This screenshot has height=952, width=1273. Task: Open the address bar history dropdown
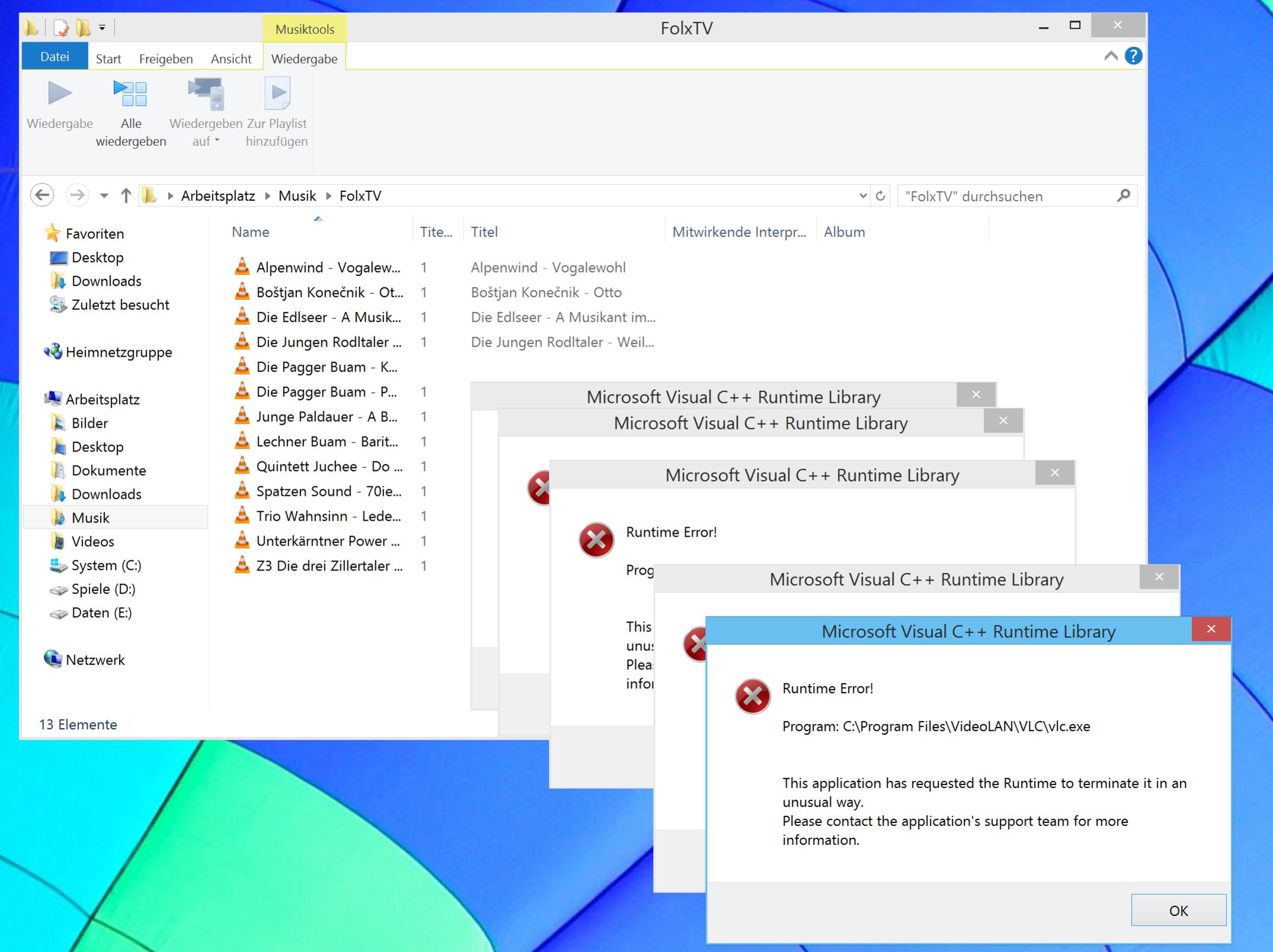coord(862,196)
